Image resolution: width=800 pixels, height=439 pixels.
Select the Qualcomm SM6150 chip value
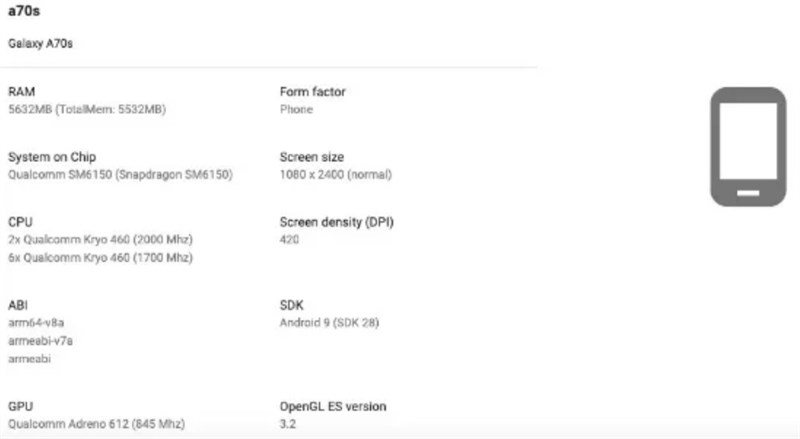(x=120, y=175)
